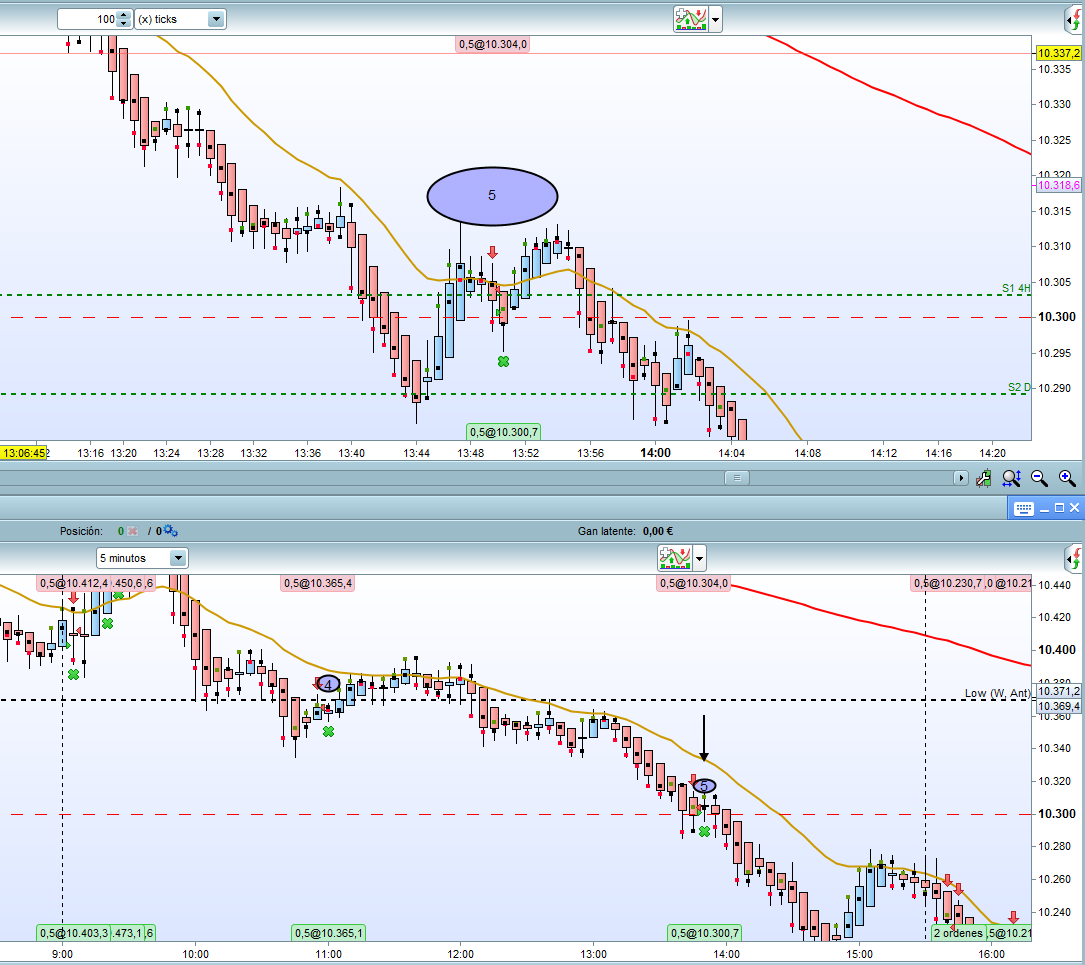Click the S1 4H support line label

tap(1016, 288)
